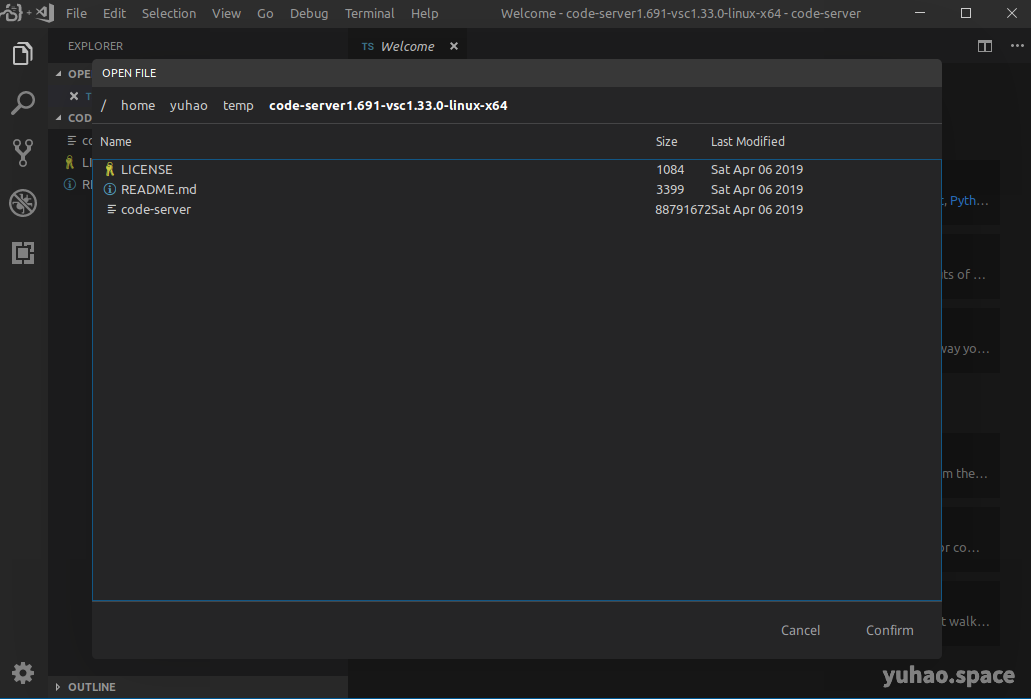
Task: Close Welcome entry in Open Editors list
Action: coord(74,96)
